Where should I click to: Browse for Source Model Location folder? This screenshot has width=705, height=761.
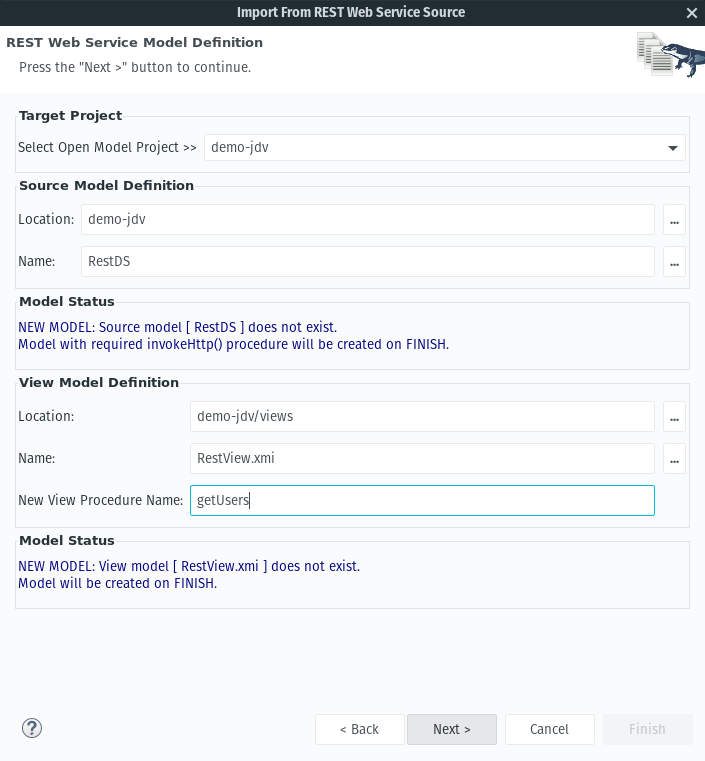pyautogui.click(x=674, y=219)
